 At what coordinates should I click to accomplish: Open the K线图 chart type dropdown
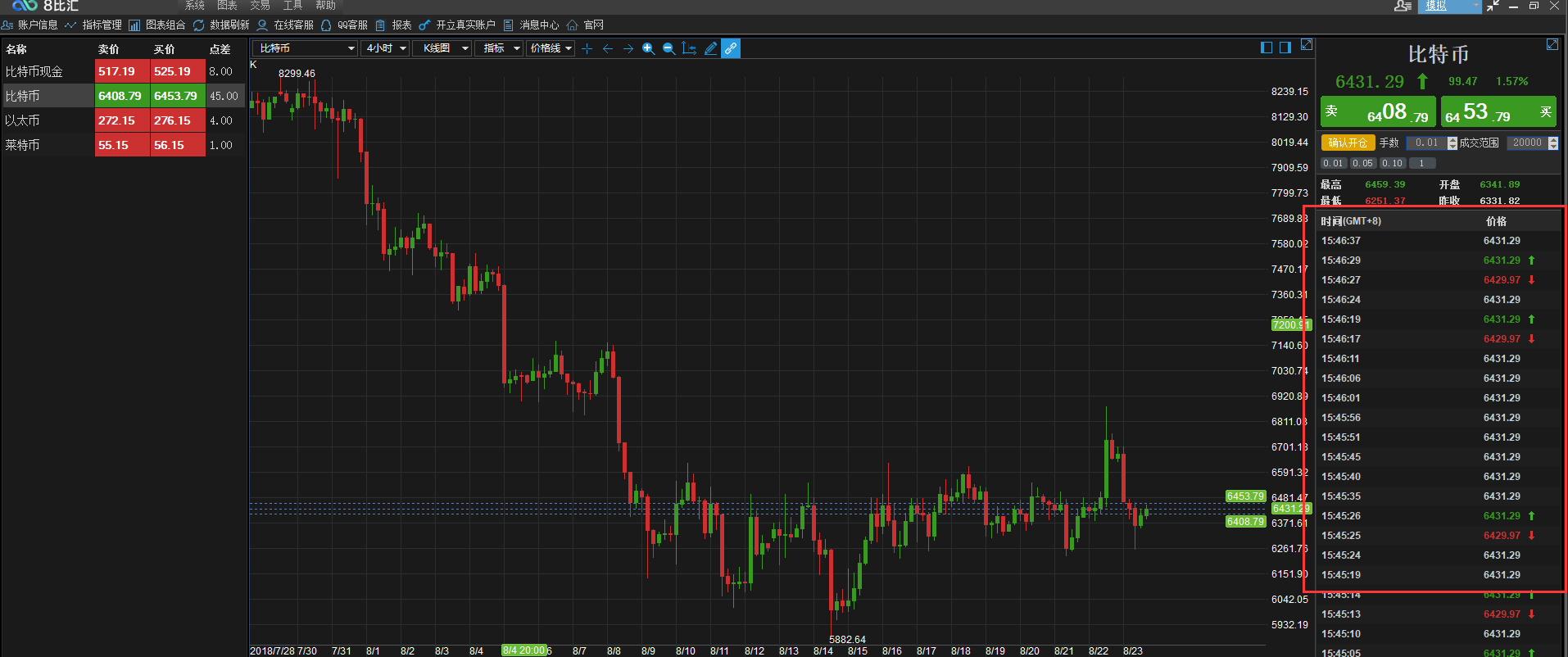442,48
